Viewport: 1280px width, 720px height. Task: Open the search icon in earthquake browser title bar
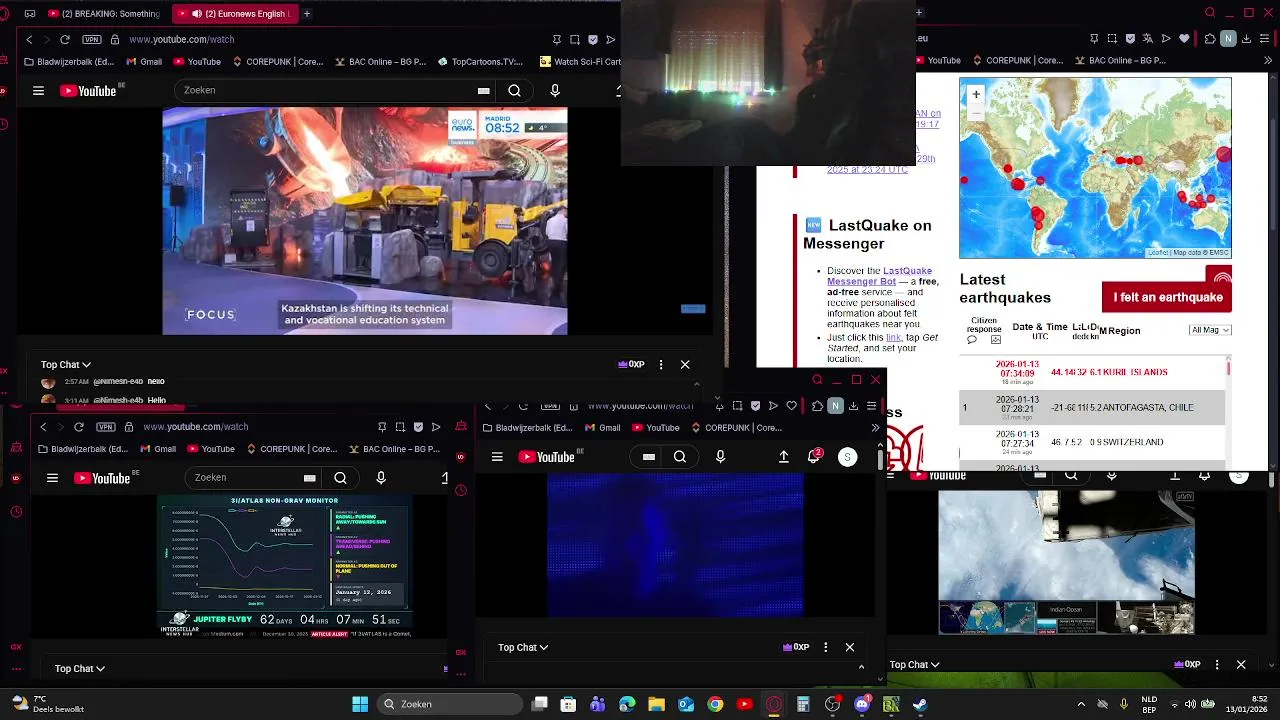point(1210,13)
